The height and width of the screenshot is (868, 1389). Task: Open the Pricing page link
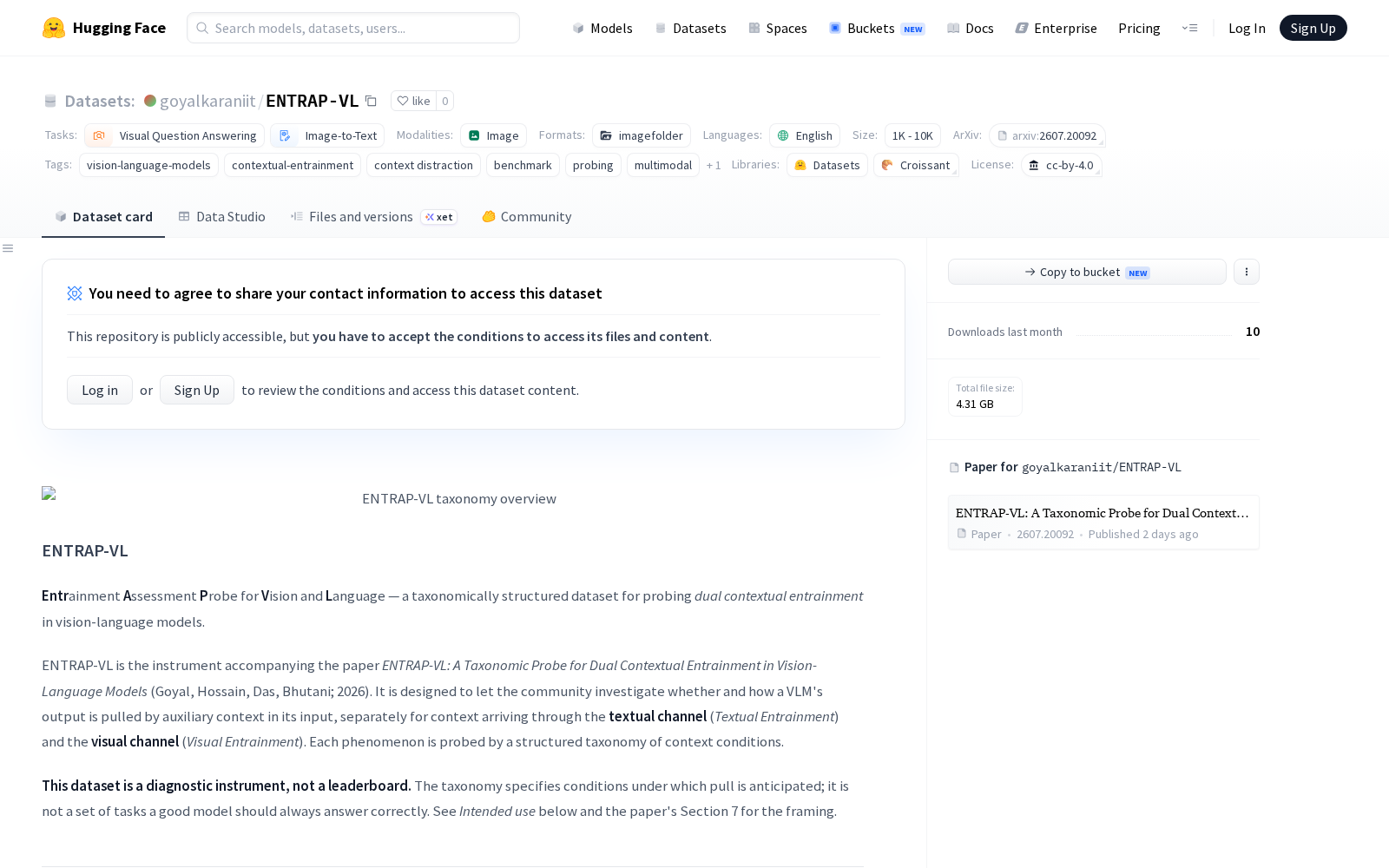pos(1139,28)
